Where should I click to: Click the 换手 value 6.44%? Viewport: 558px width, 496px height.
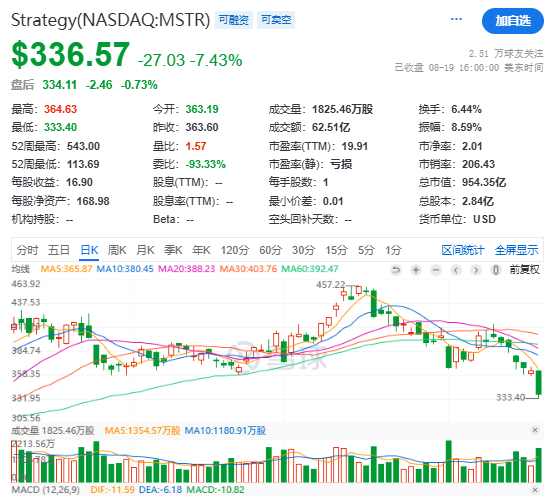[x=466, y=109]
